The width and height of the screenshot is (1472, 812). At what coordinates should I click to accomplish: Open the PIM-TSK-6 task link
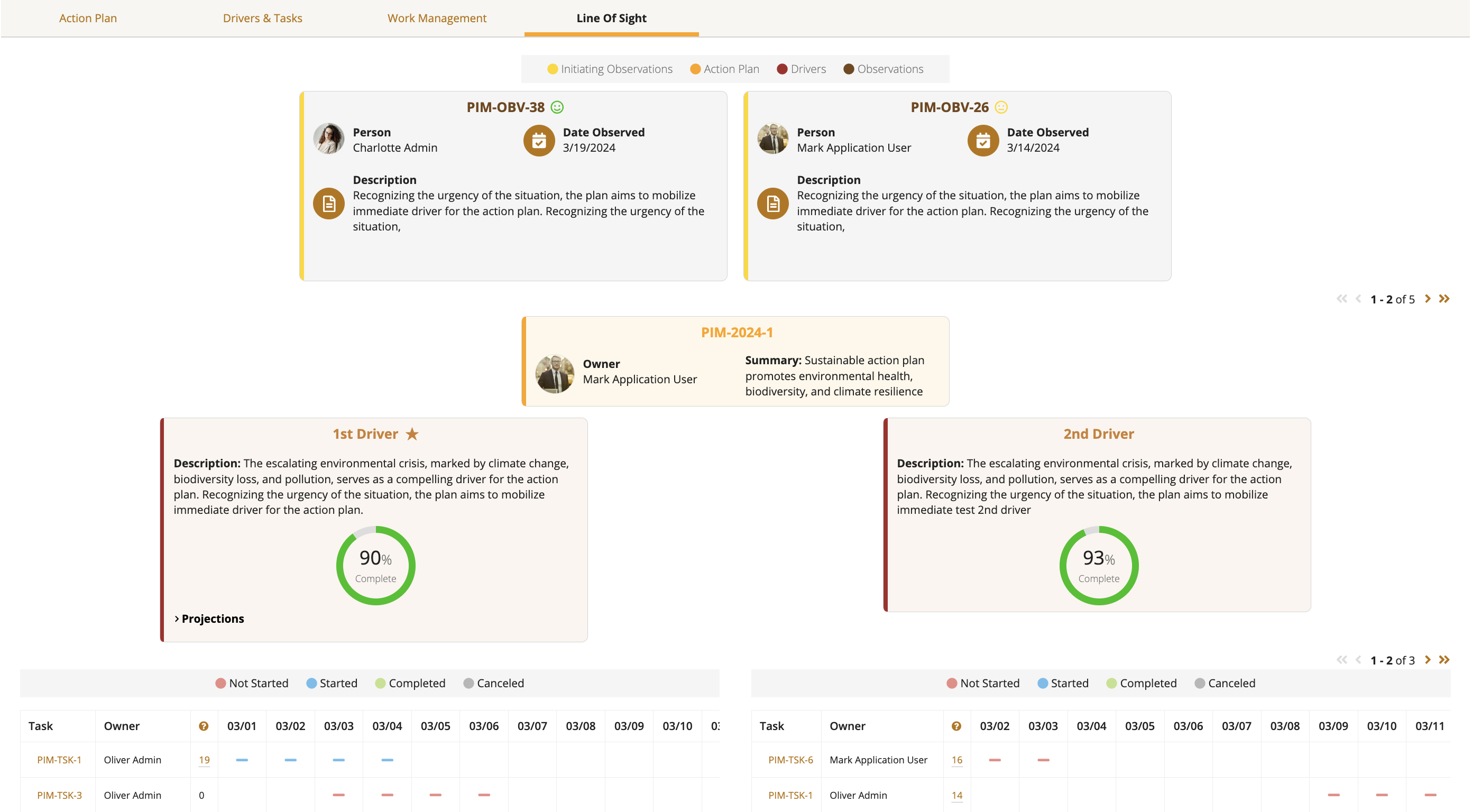(790, 760)
